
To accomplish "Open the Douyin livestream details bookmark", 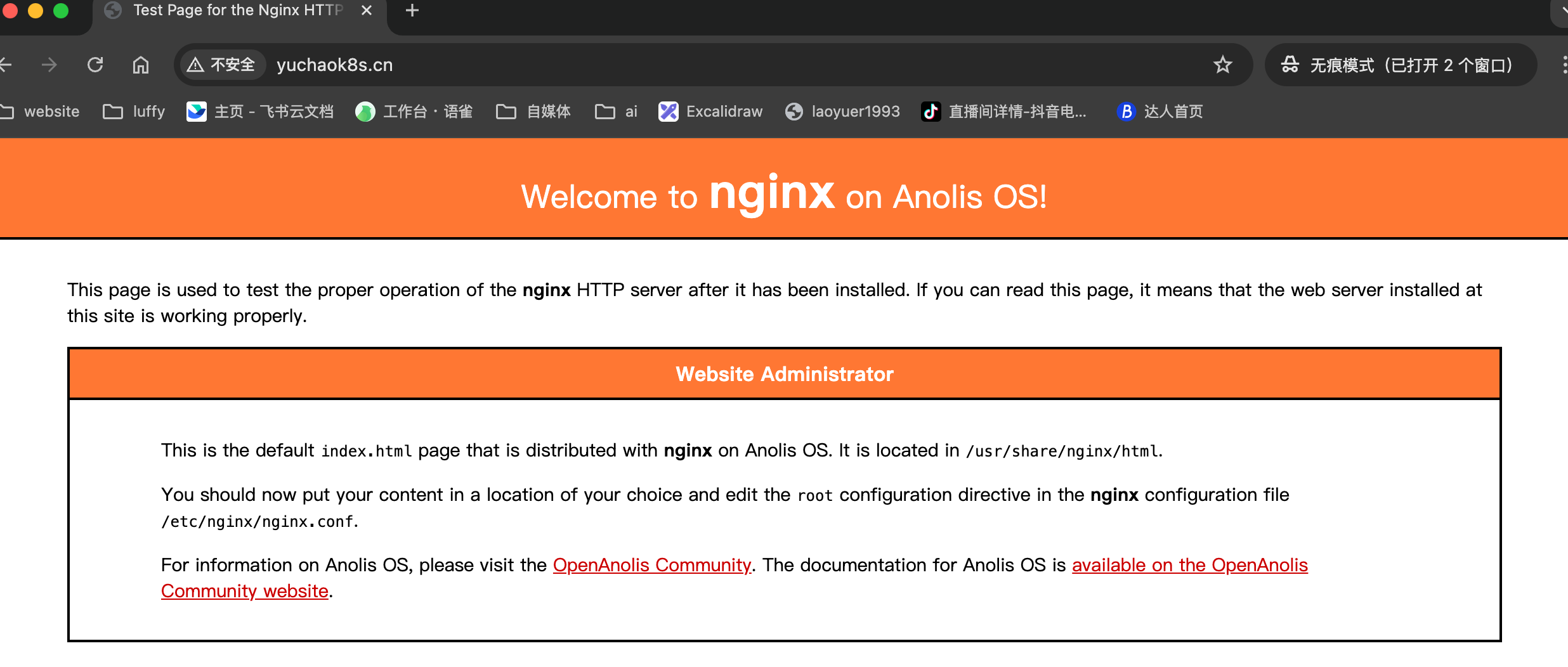I will [x=1004, y=112].
